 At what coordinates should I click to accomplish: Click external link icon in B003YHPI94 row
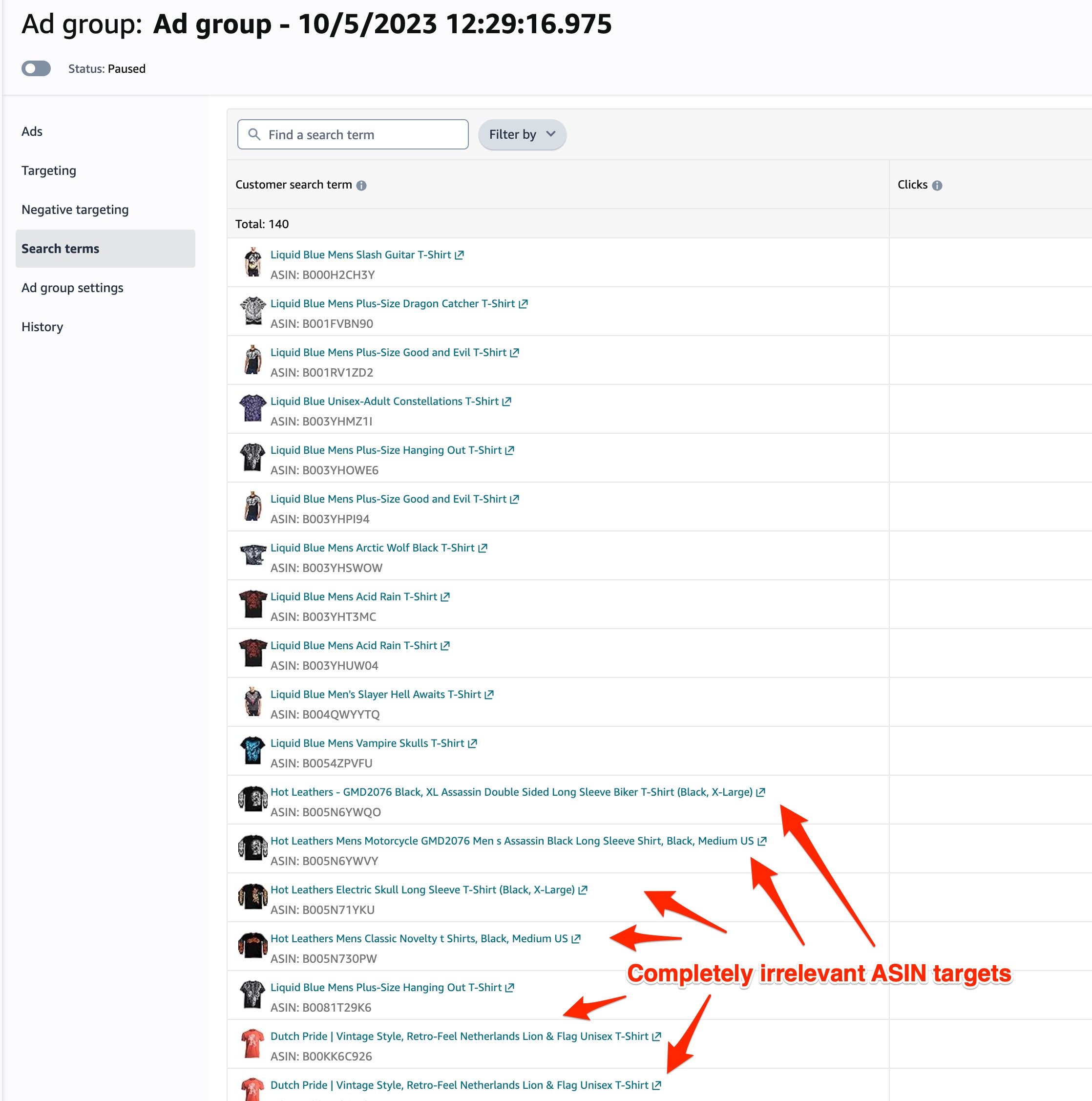coord(514,499)
